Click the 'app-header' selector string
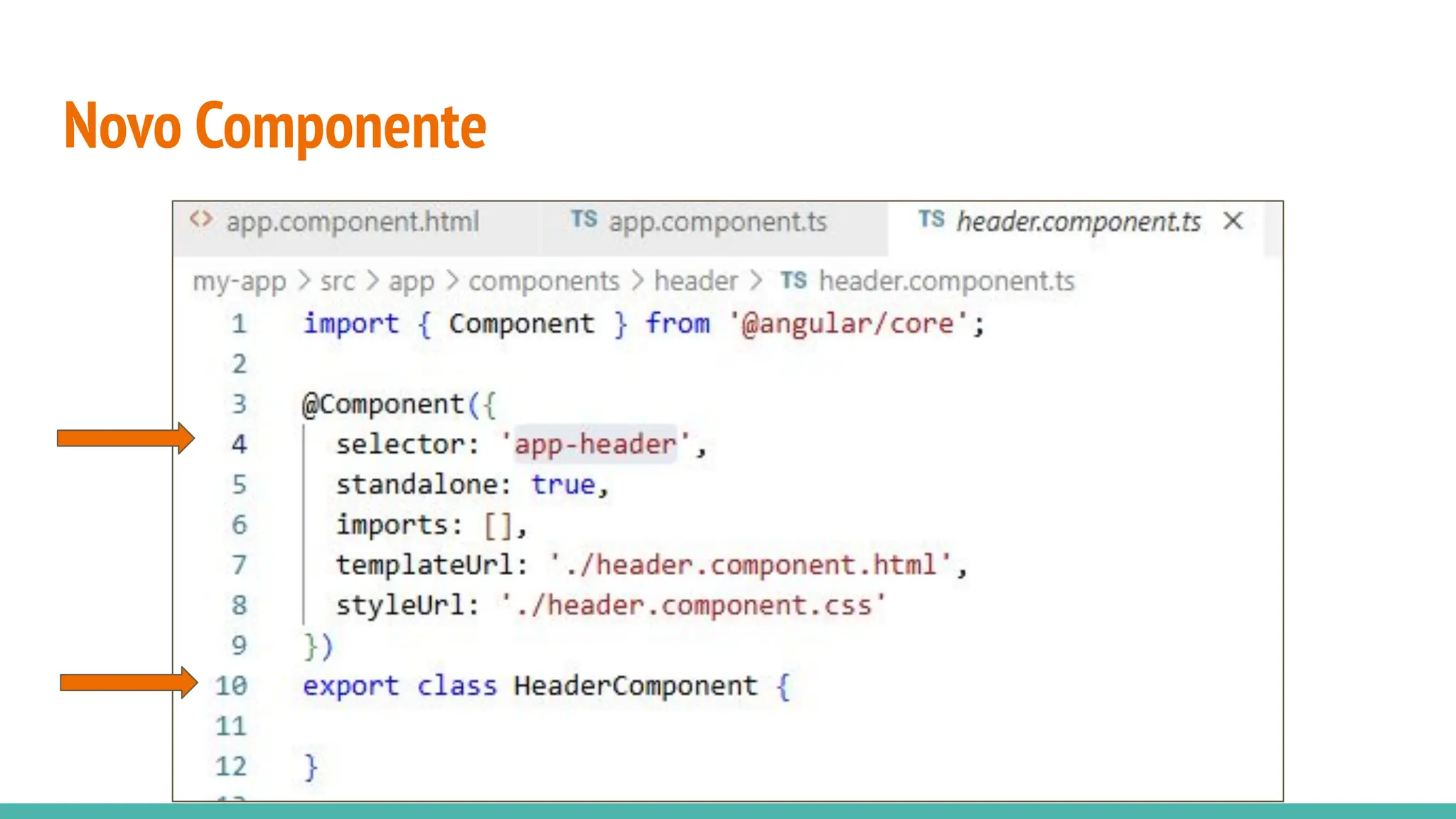Screen dimensions: 1456x819 [x=595, y=444]
